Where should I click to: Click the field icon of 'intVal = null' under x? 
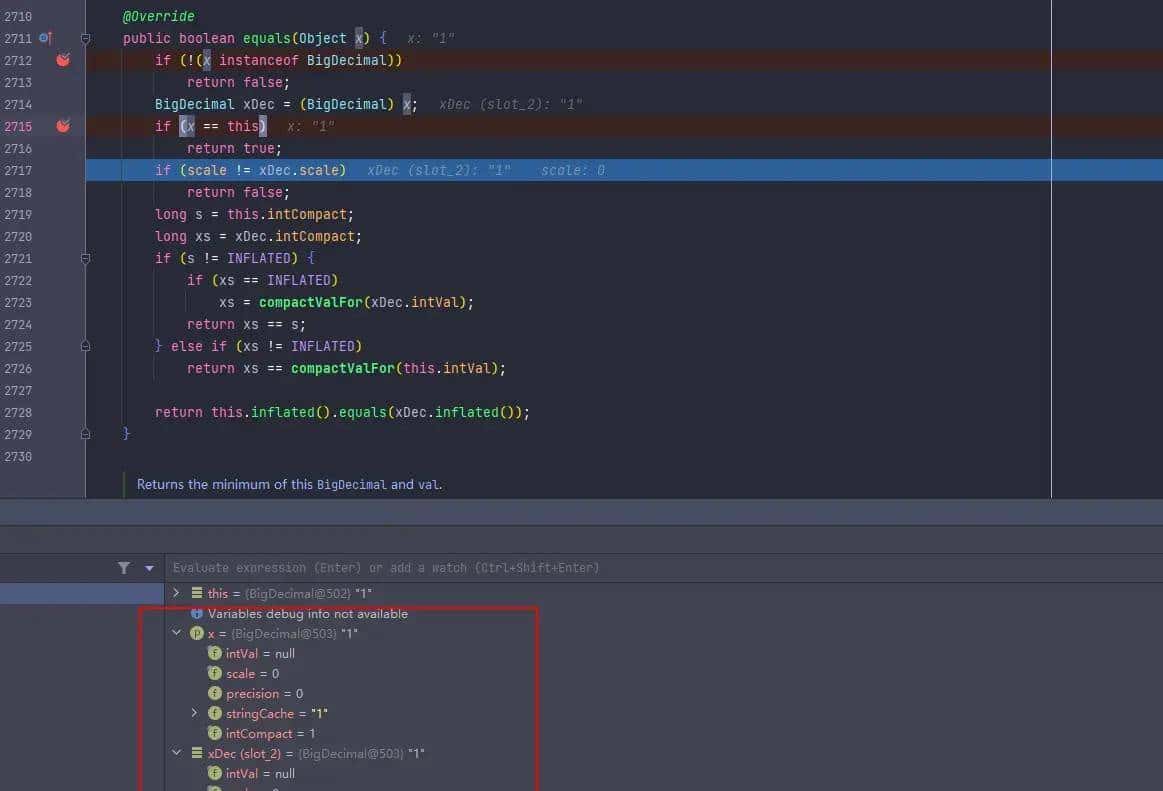tap(214, 653)
